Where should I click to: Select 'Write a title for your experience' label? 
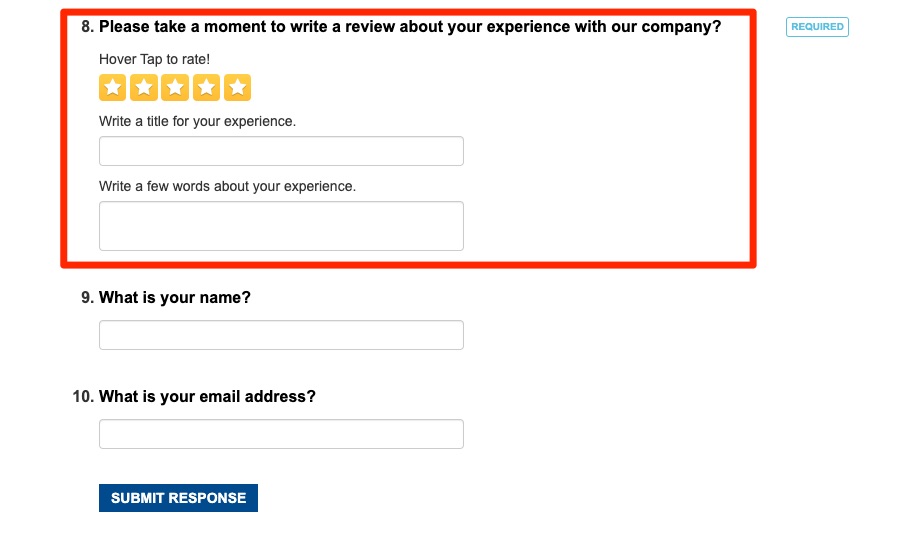[197, 121]
